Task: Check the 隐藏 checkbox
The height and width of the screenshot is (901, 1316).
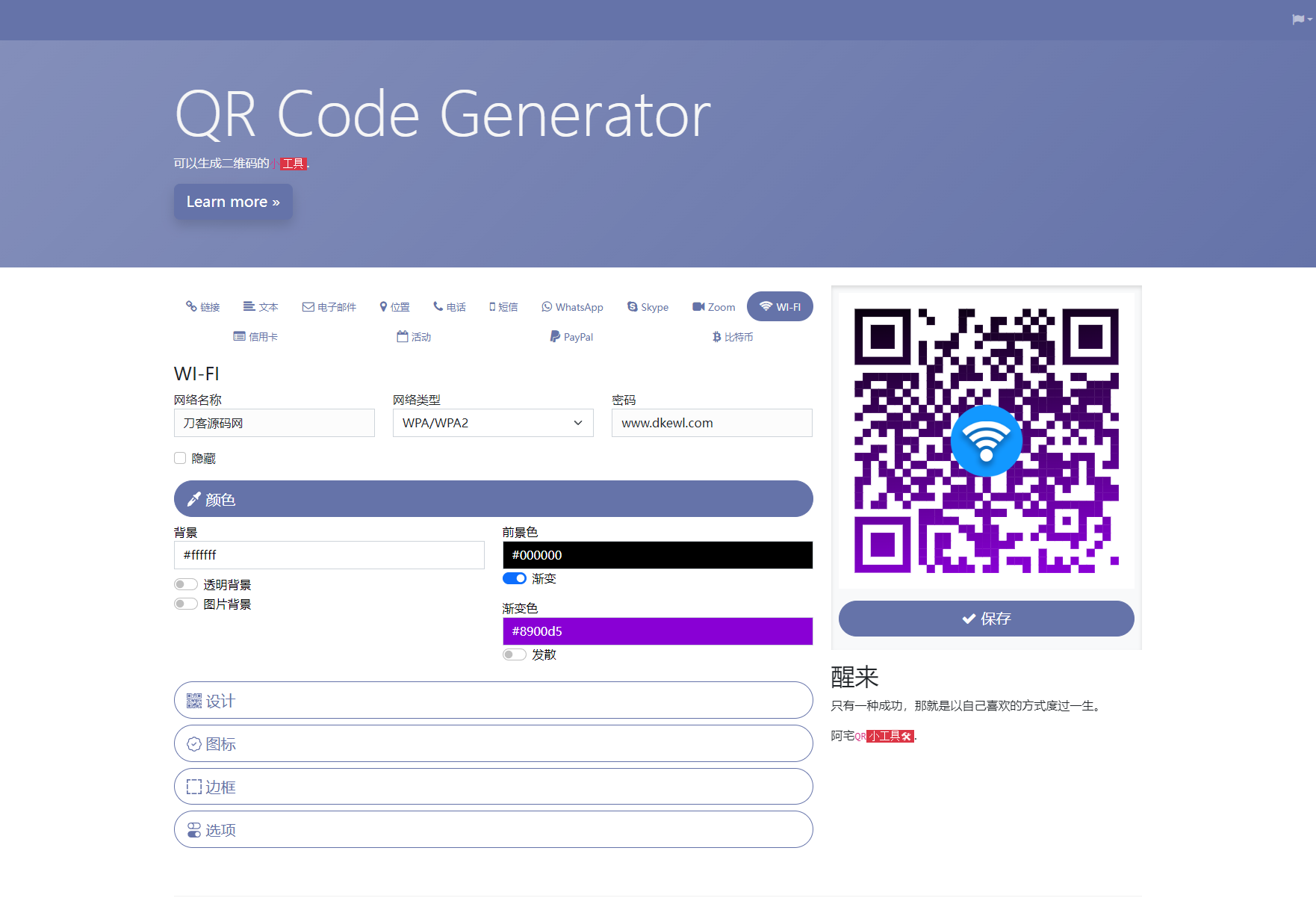Action: [x=179, y=457]
